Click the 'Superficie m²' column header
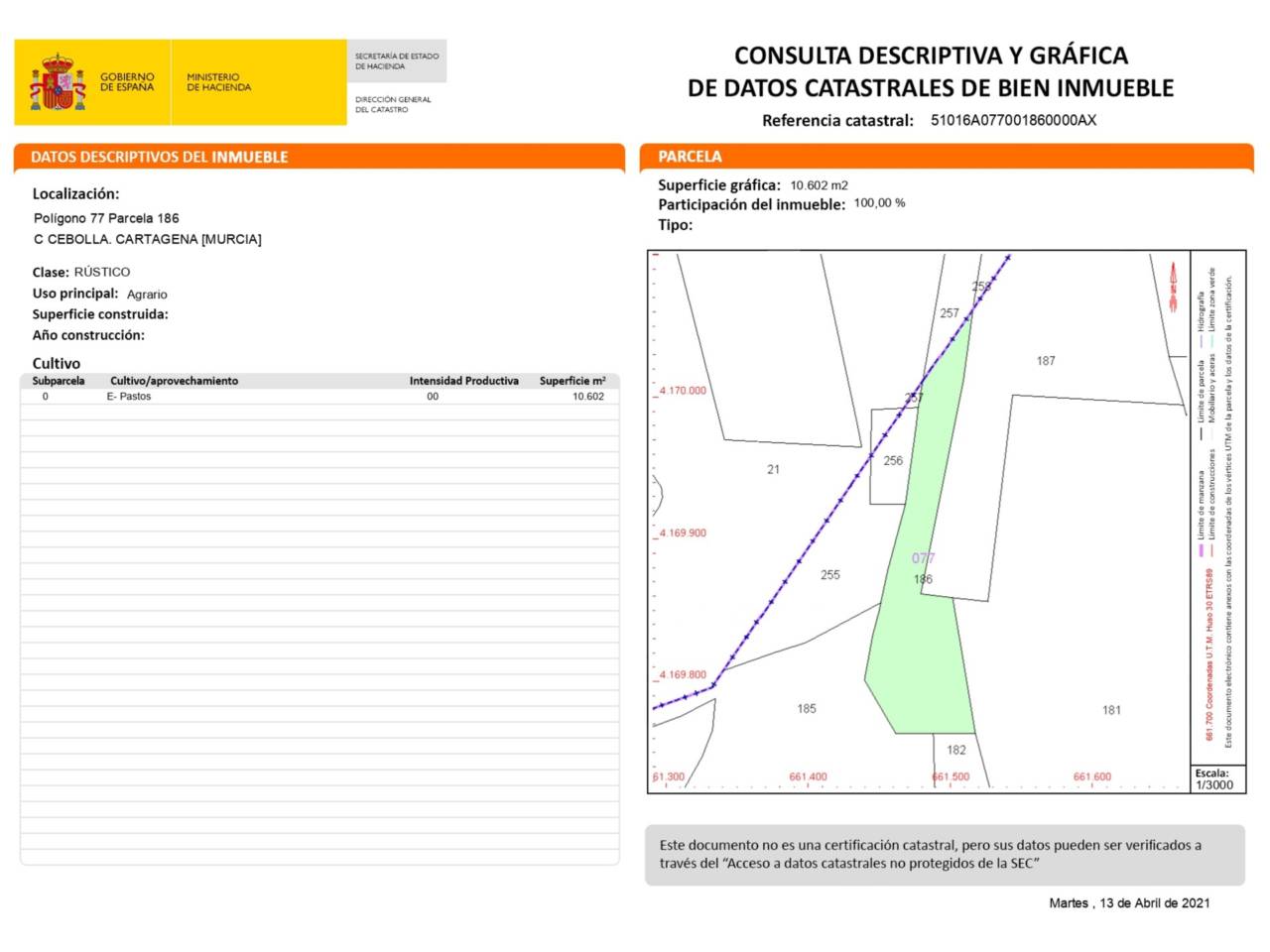 tap(572, 381)
